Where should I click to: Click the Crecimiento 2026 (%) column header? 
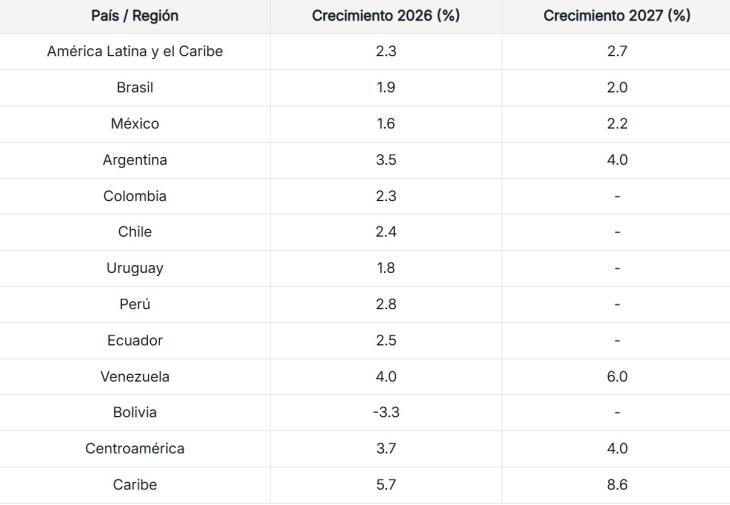coord(386,16)
